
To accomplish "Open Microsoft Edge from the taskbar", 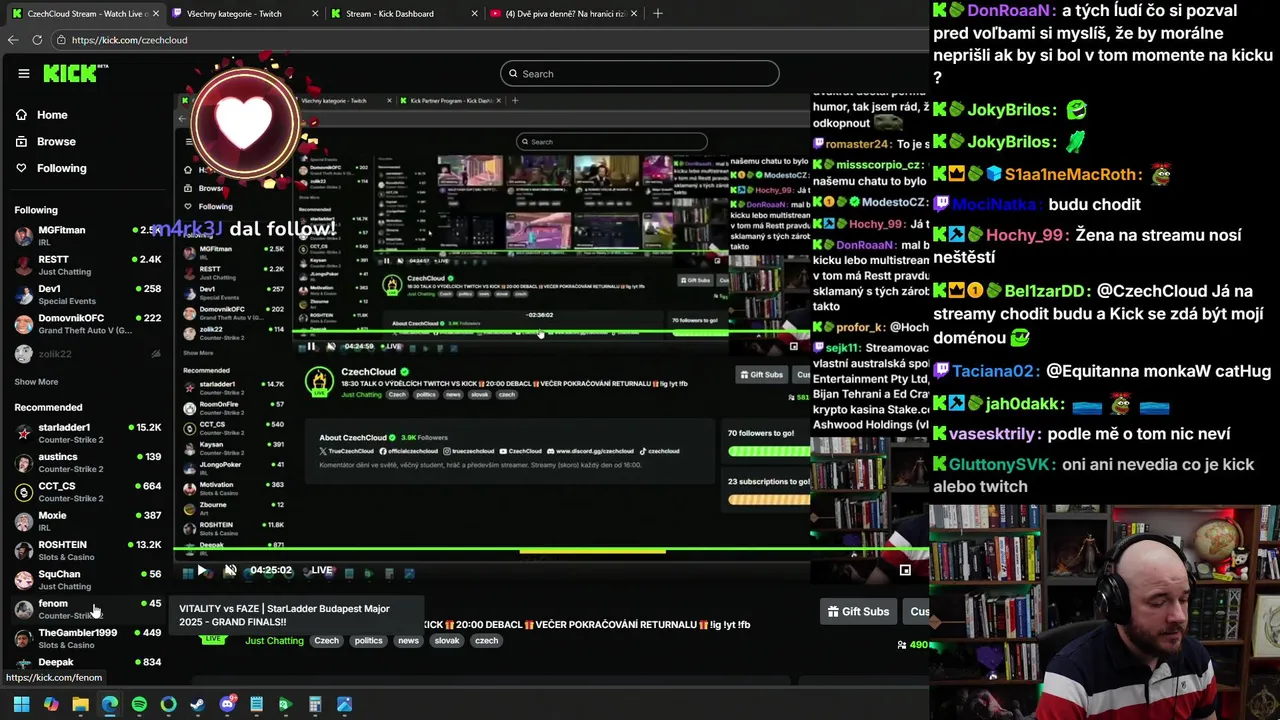I will 109,704.
